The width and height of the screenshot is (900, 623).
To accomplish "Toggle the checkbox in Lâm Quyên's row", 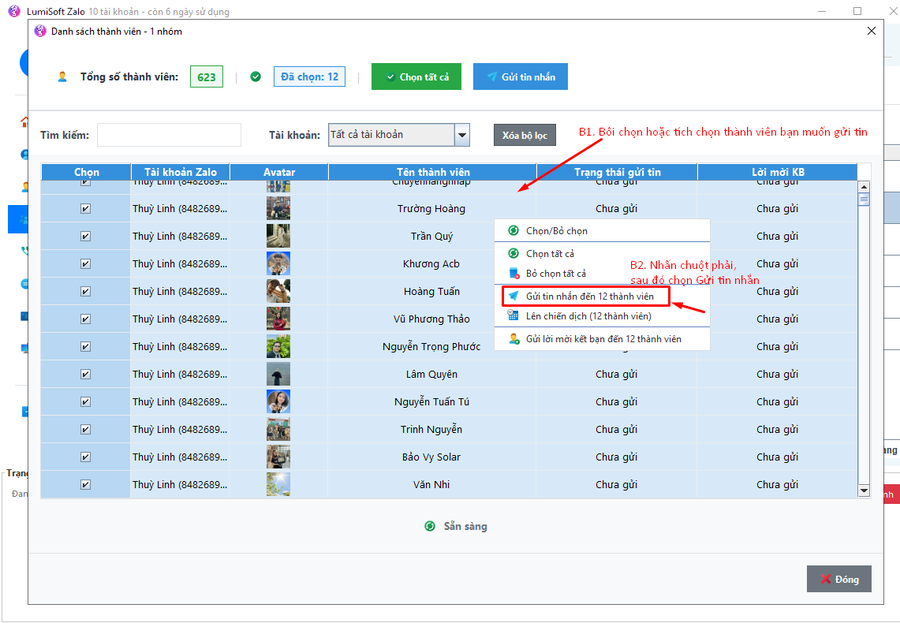I will click(85, 374).
